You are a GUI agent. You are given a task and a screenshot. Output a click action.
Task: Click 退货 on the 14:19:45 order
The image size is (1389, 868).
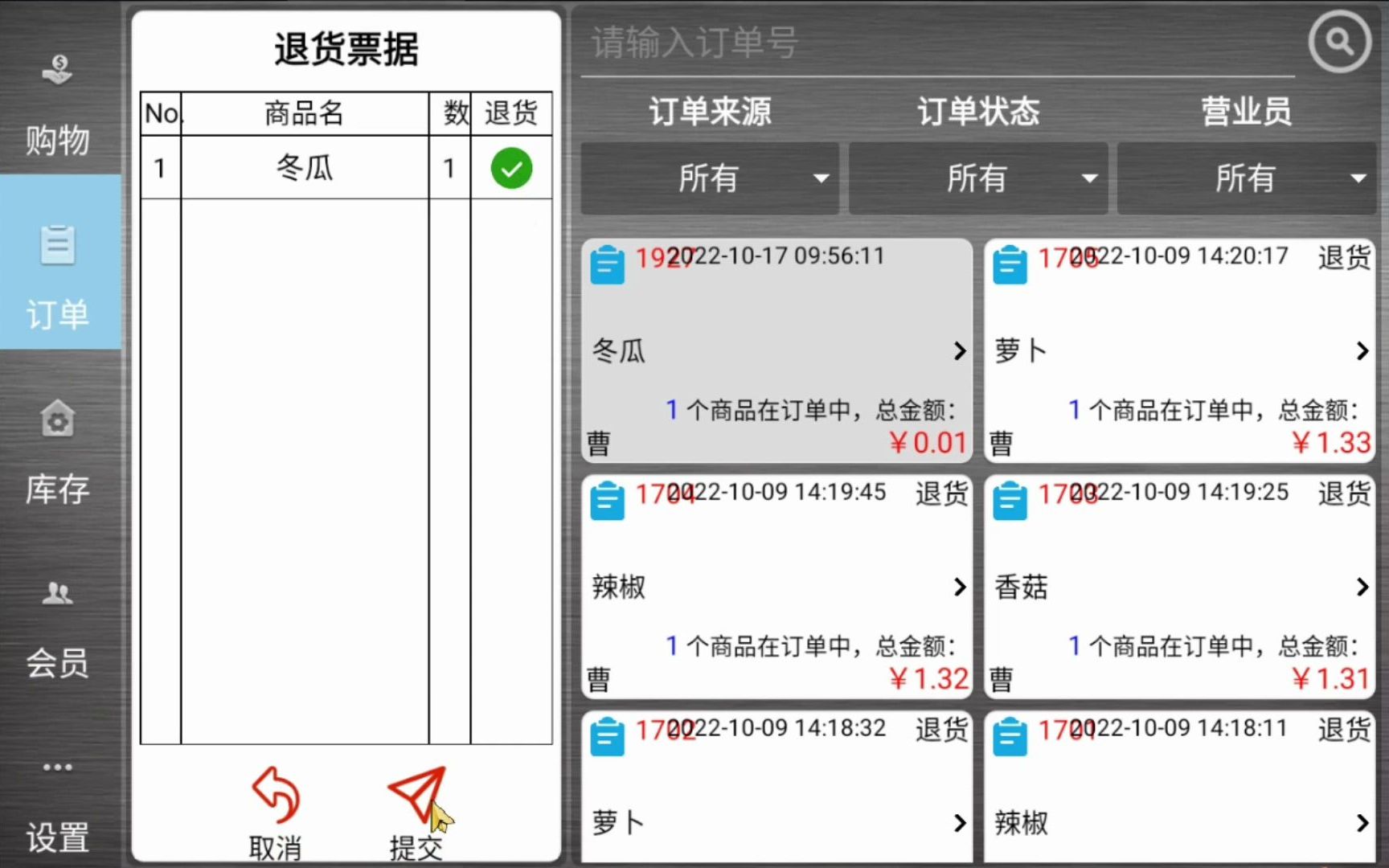tap(941, 493)
